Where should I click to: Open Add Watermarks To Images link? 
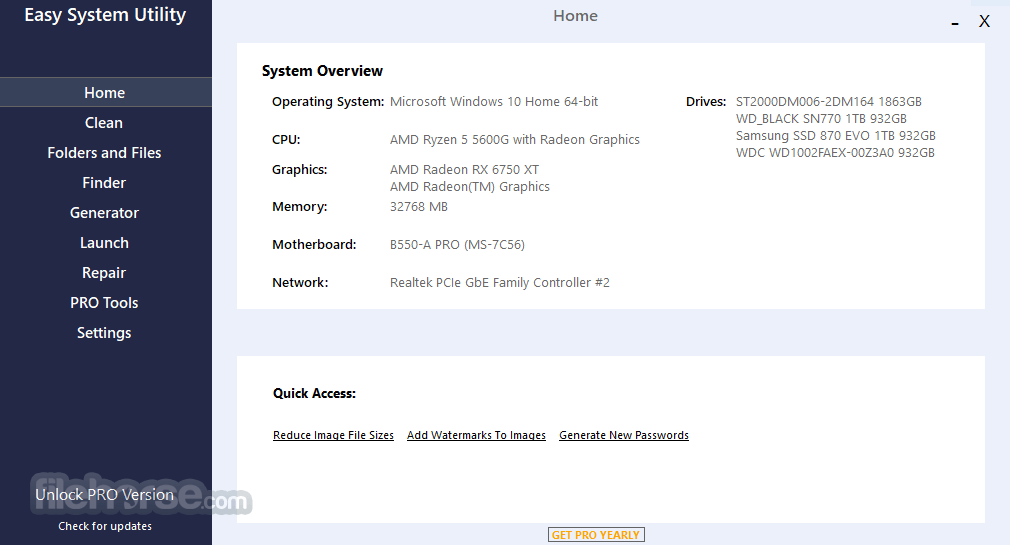click(476, 435)
